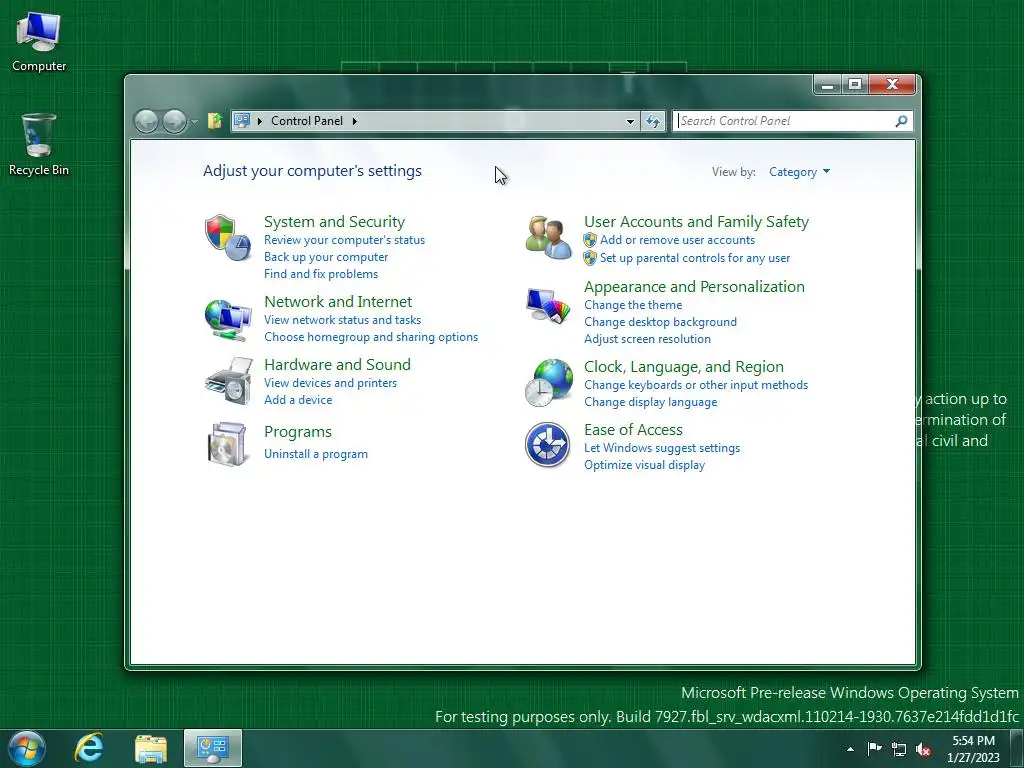Viewport: 1024px width, 768px height.
Task: Open the Ease of Access icon
Action: click(547, 445)
